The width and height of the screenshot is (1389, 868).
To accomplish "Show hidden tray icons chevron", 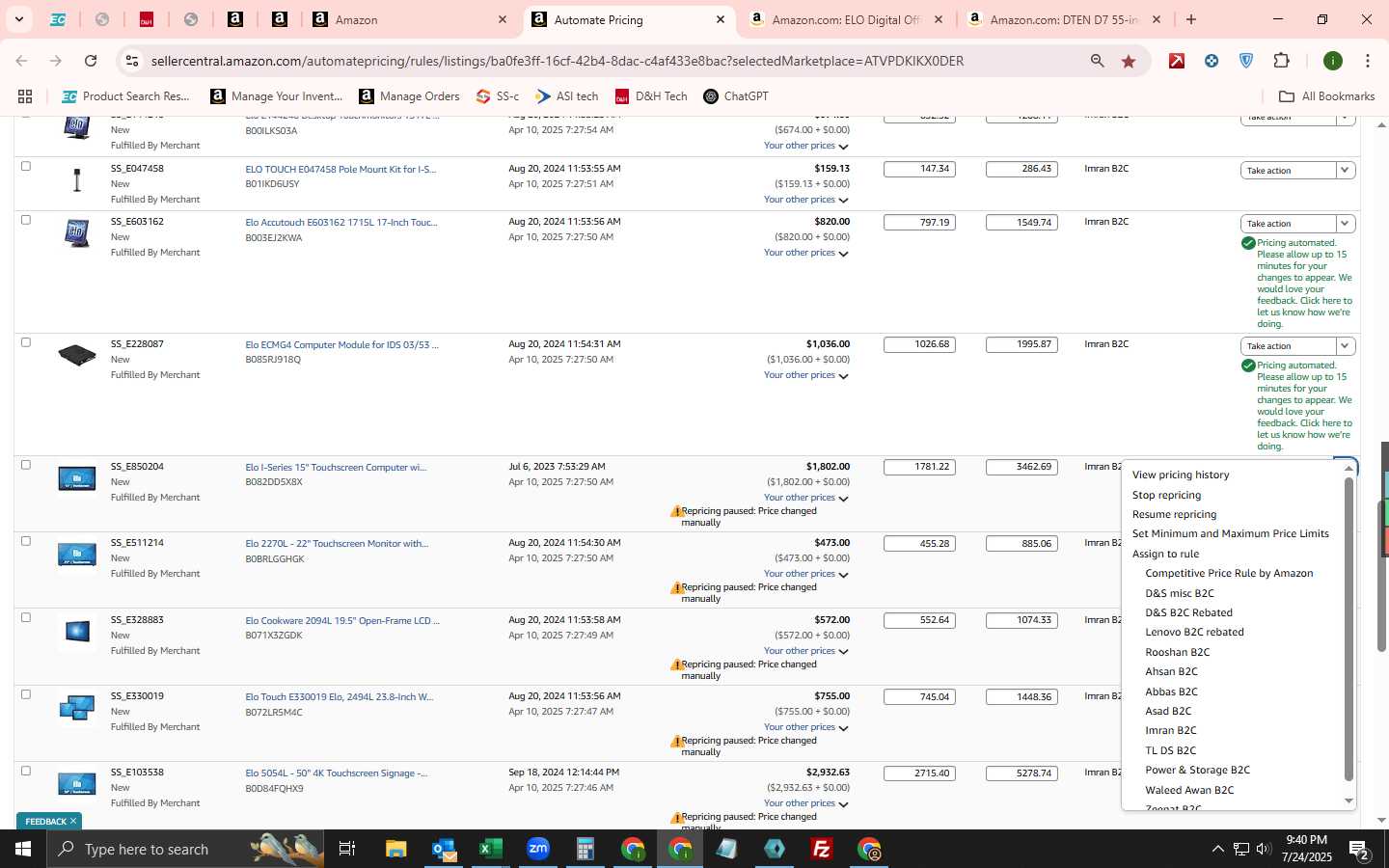I will coord(1217,850).
